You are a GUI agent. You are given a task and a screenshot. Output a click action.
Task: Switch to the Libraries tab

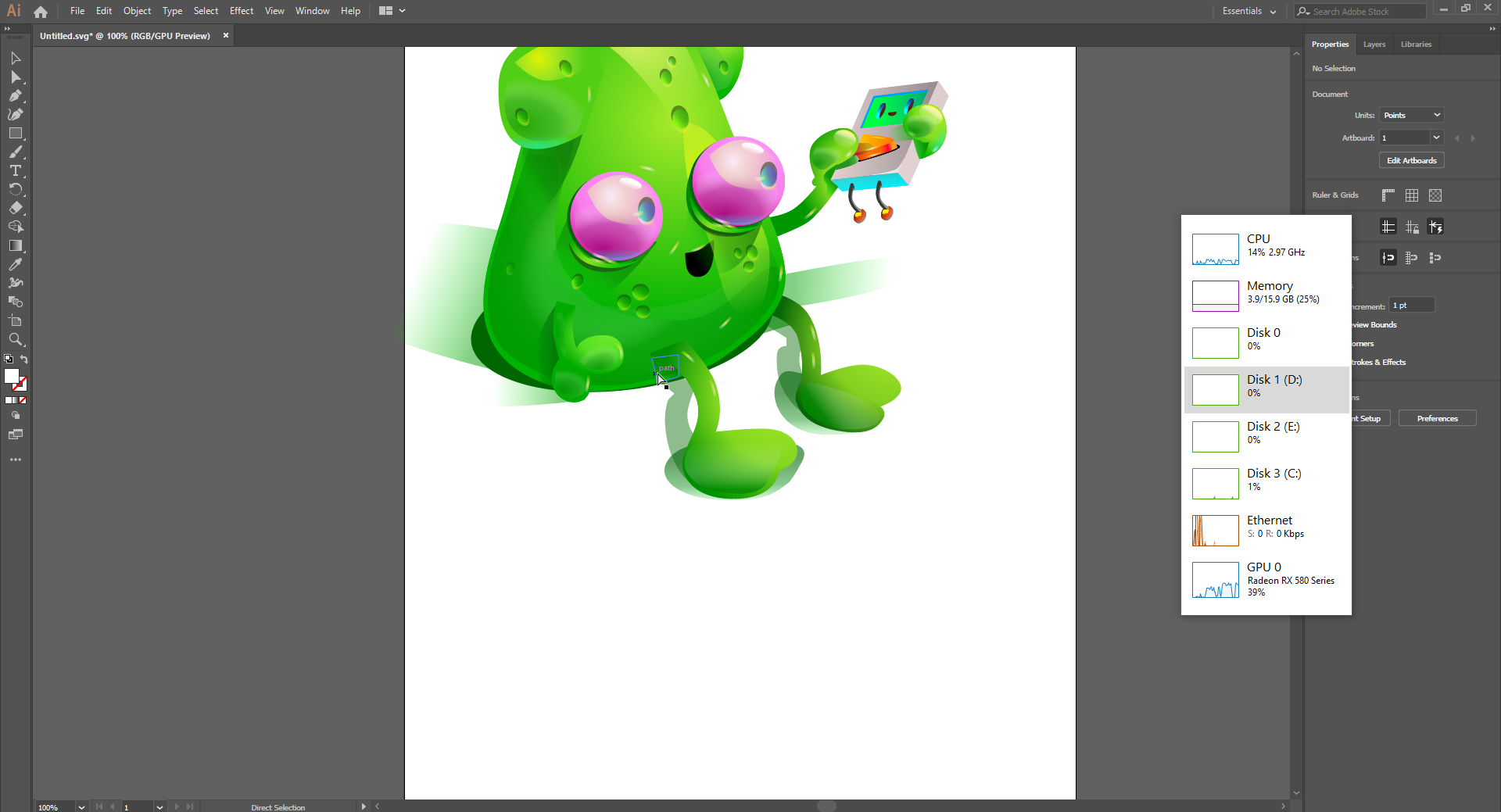point(1416,45)
